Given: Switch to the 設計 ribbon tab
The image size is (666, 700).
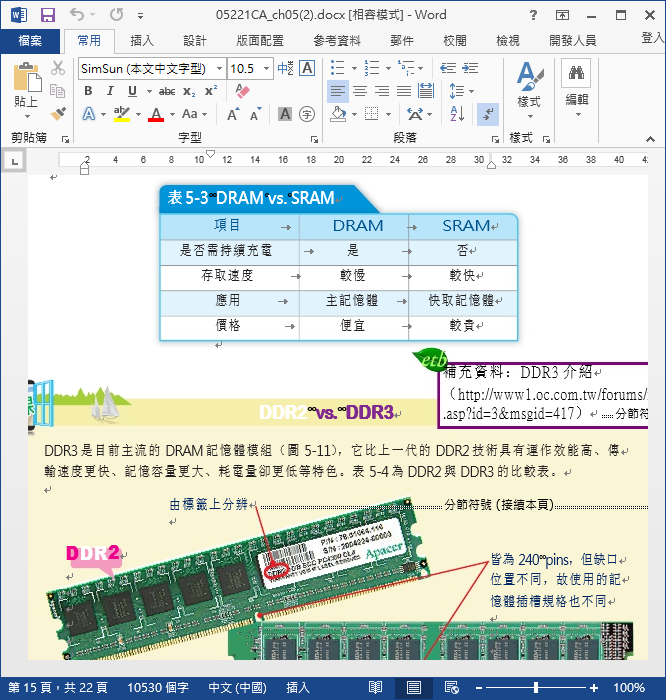Looking at the screenshot, I should (195, 41).
